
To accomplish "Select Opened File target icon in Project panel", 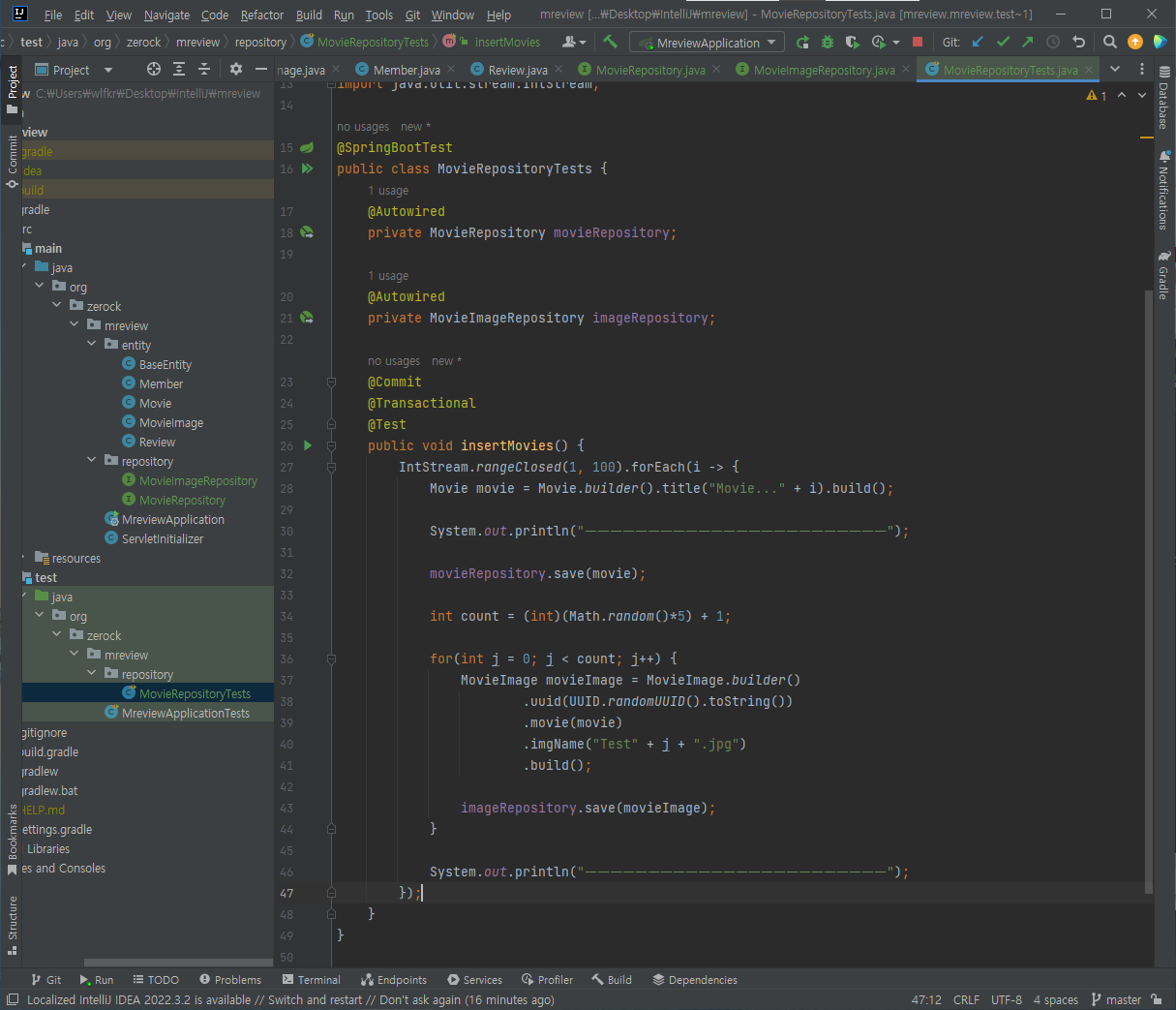I will (x=154, y=69).
